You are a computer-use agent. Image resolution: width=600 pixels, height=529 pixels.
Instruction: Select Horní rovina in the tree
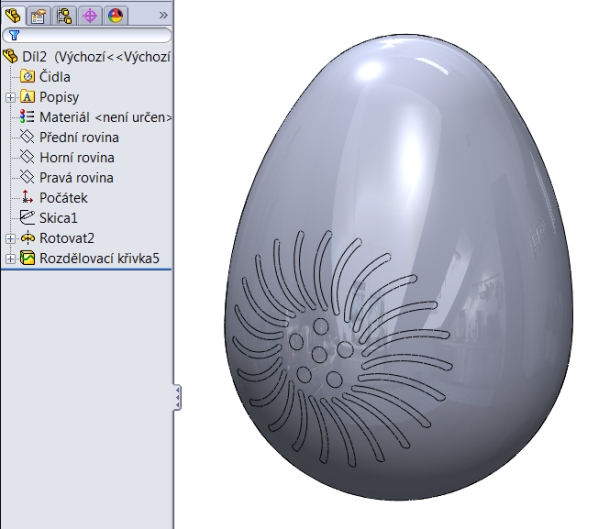coord(78,157)
